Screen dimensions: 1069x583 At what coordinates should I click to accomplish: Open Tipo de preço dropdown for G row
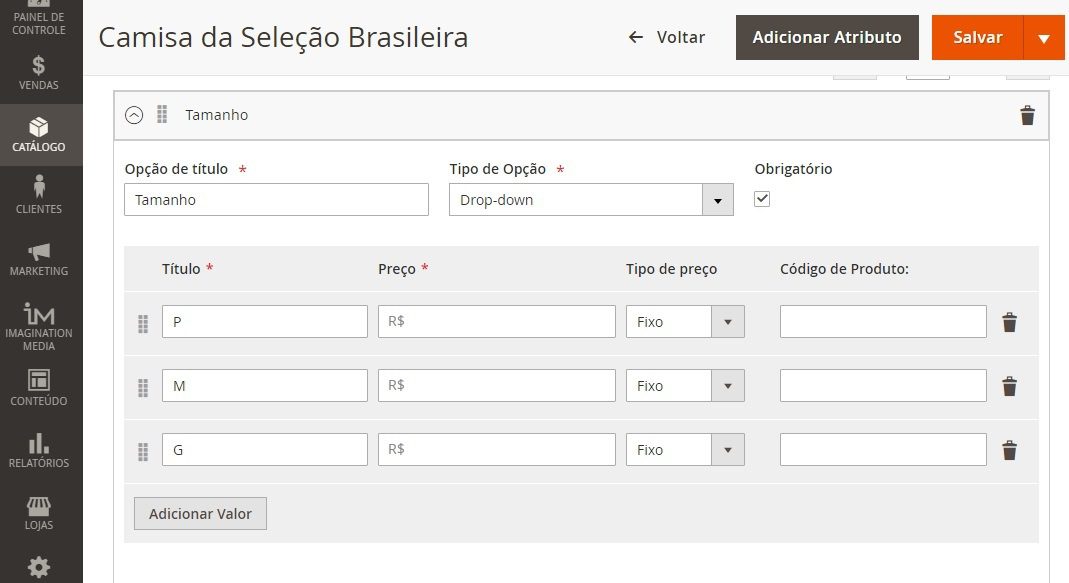tap(685, 450)
